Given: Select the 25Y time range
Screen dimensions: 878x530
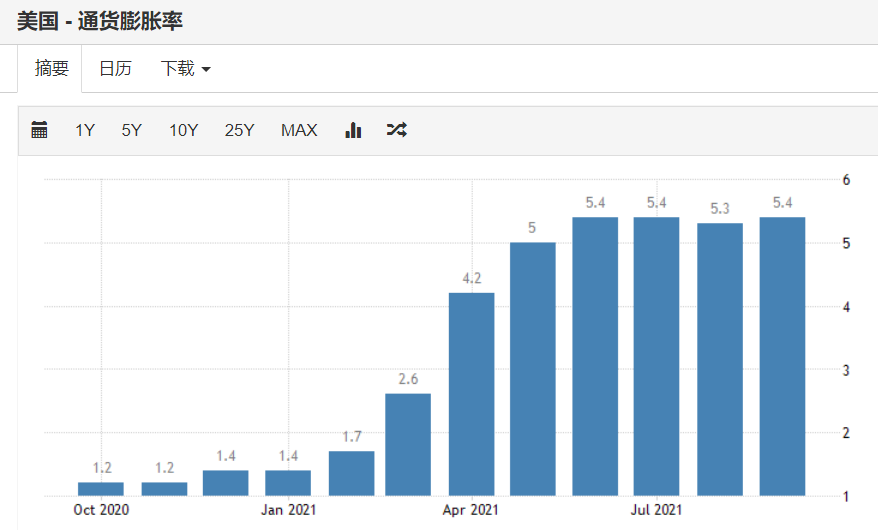Looking at the screenshot, I should [240, 130].
